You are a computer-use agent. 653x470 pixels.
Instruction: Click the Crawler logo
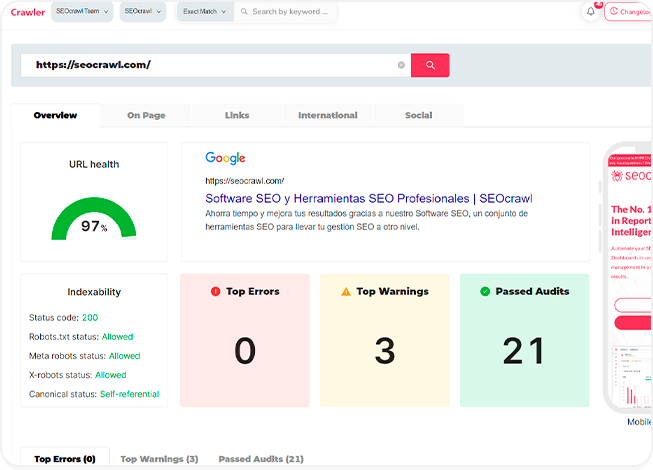click(x=27, y=12)
